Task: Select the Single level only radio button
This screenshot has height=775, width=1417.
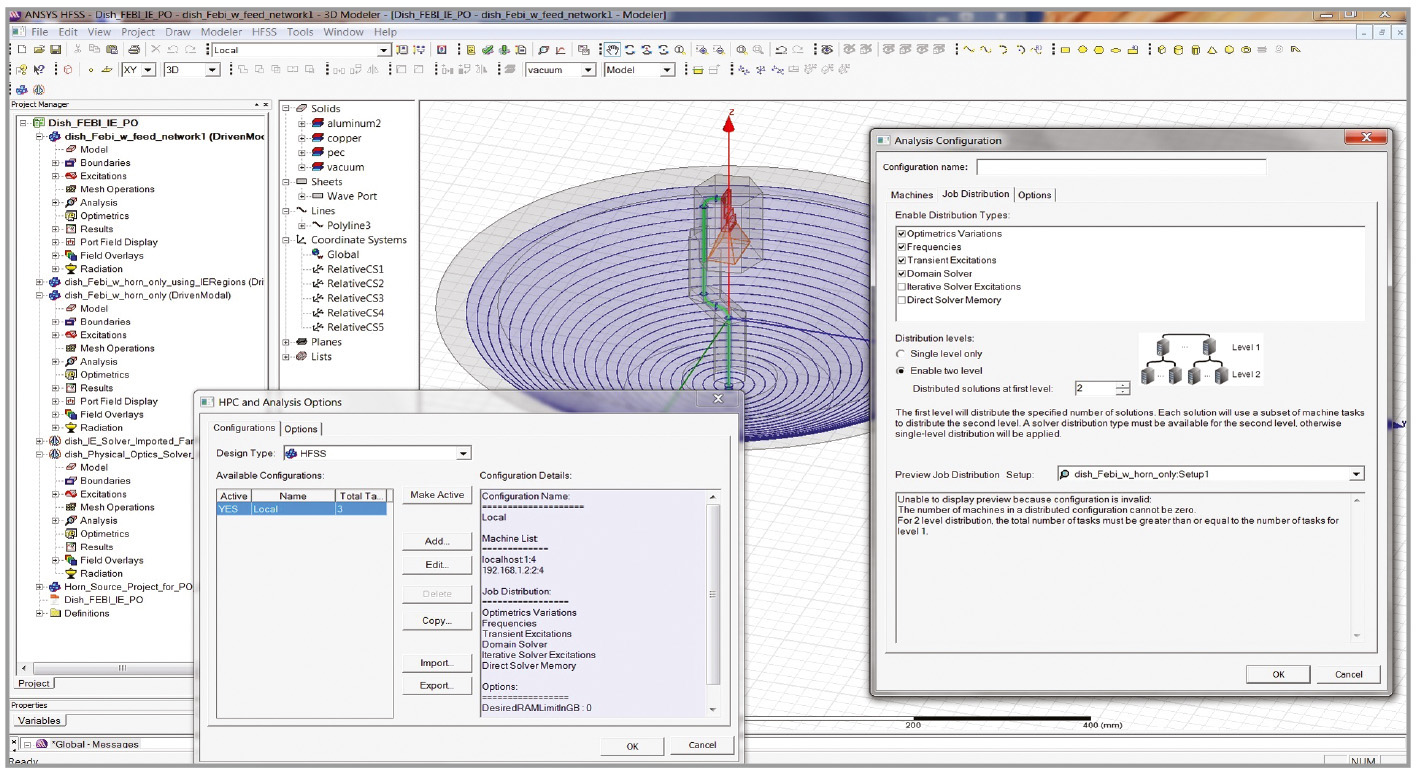Action: pos(901,354)
